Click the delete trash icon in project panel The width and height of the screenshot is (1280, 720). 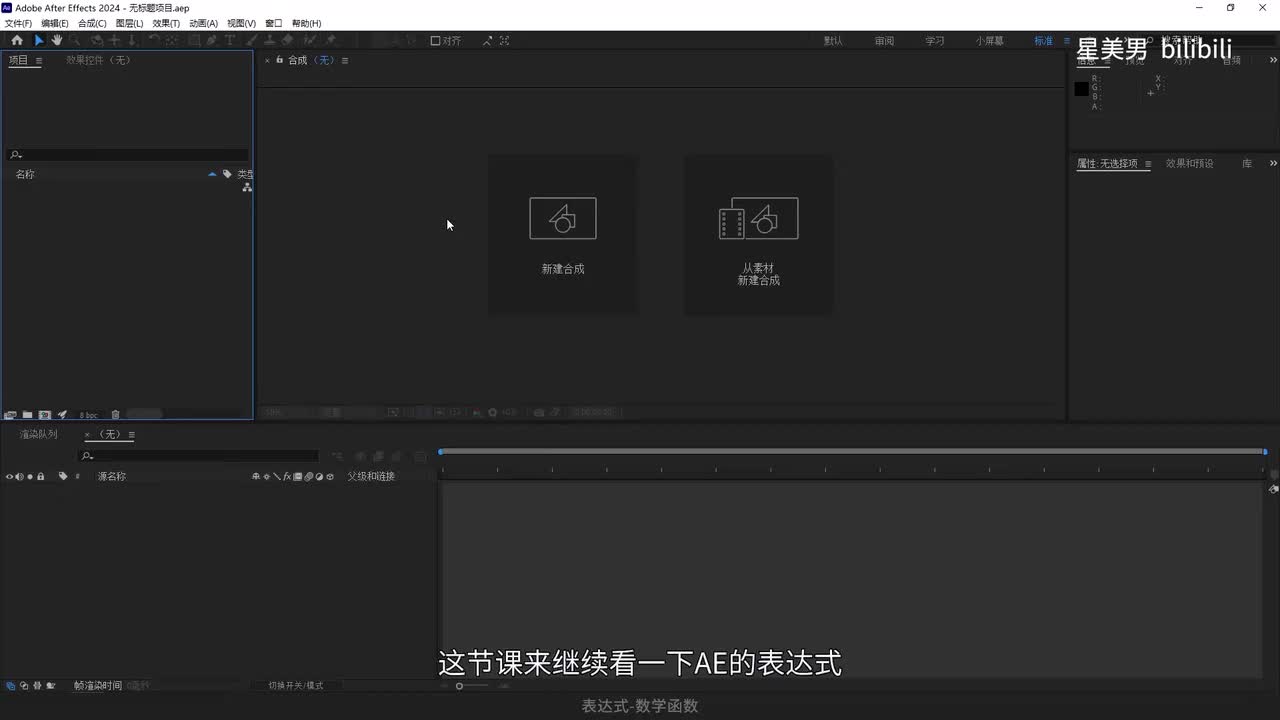pyautogui.click(x=115, y=415)
